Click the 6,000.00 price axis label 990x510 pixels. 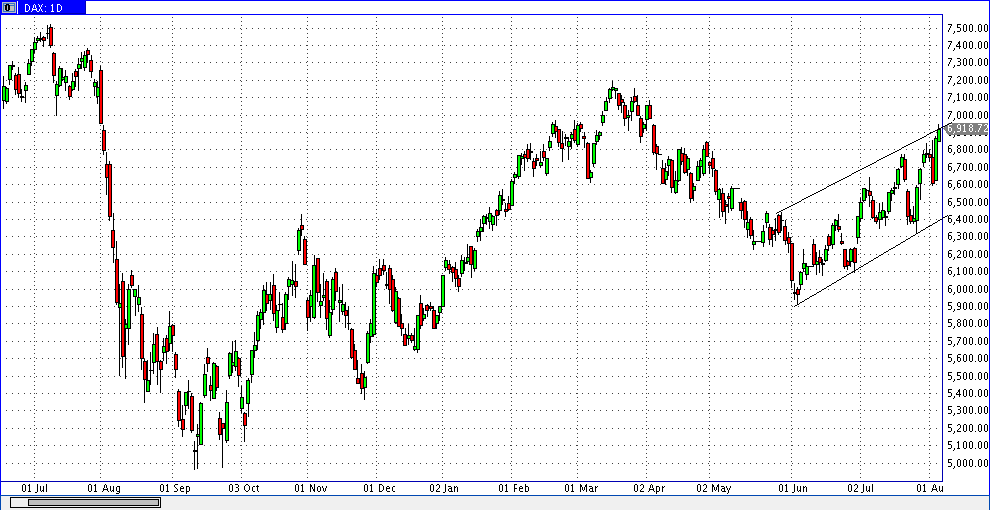(967, 289)
